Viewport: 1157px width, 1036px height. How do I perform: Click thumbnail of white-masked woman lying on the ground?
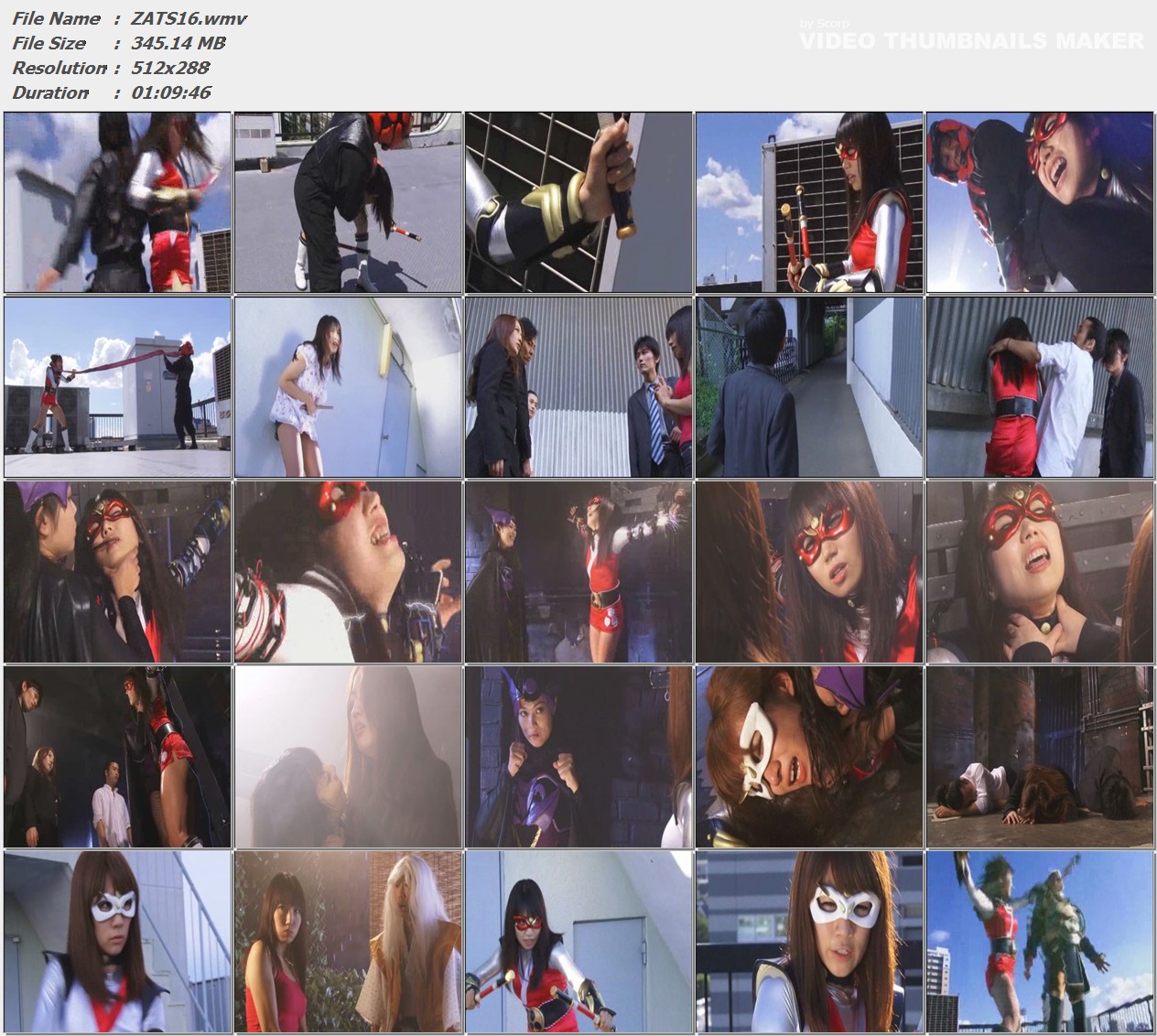(809, 757)
